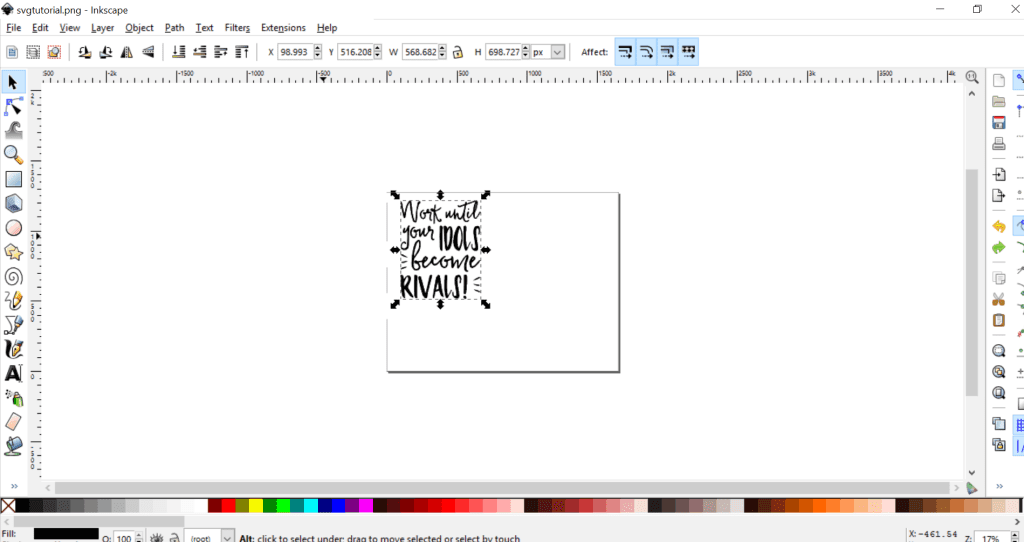The width and height of the screenshot is (1024, 542).
Task: Lower selection to bottom
Action: (179, 52)
